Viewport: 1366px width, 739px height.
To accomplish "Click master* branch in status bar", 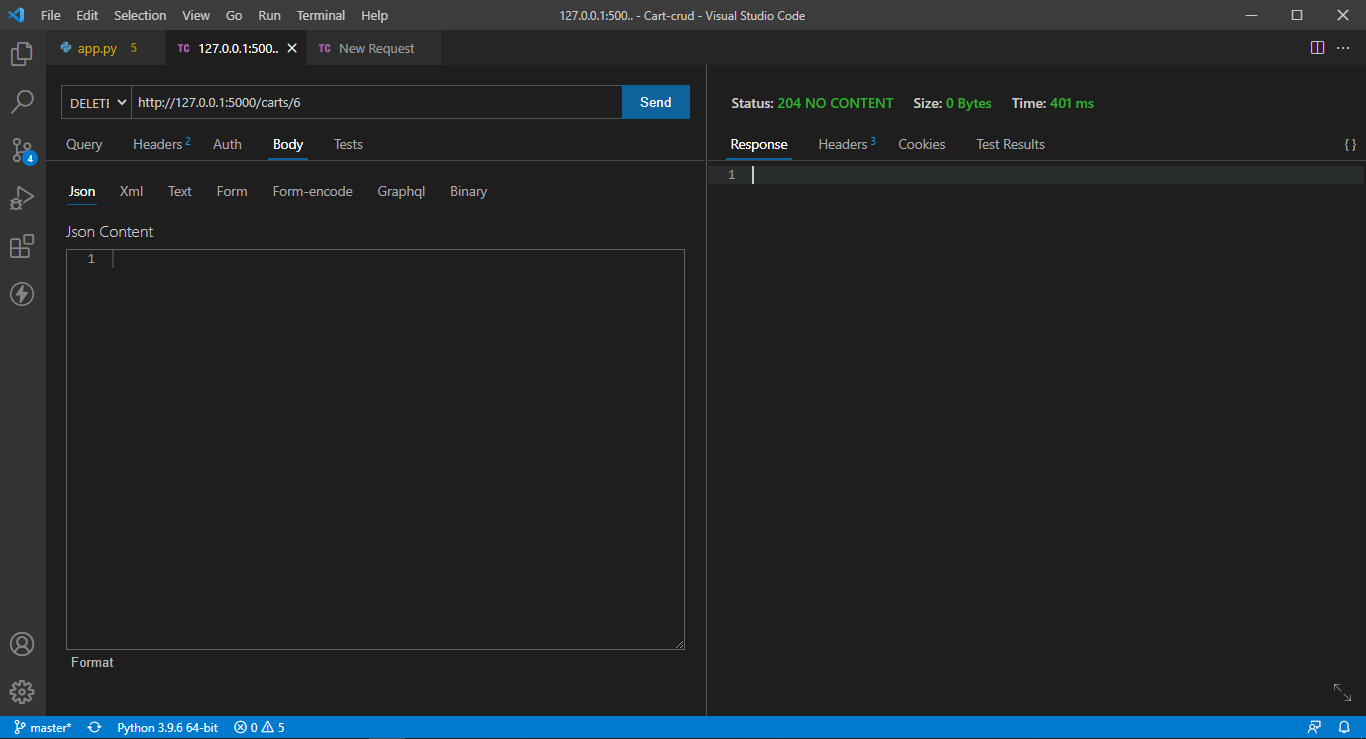I will coord(43,727).
